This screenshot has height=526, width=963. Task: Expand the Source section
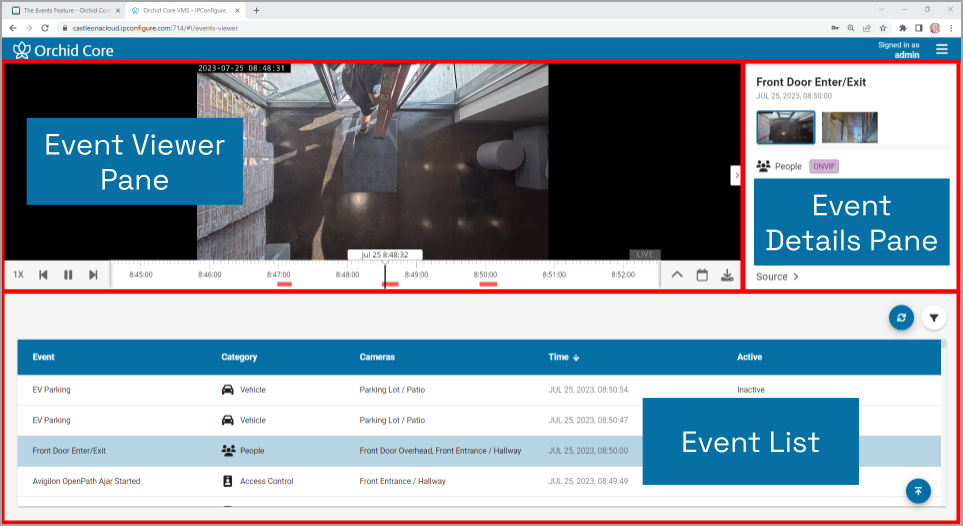(777, 277)
